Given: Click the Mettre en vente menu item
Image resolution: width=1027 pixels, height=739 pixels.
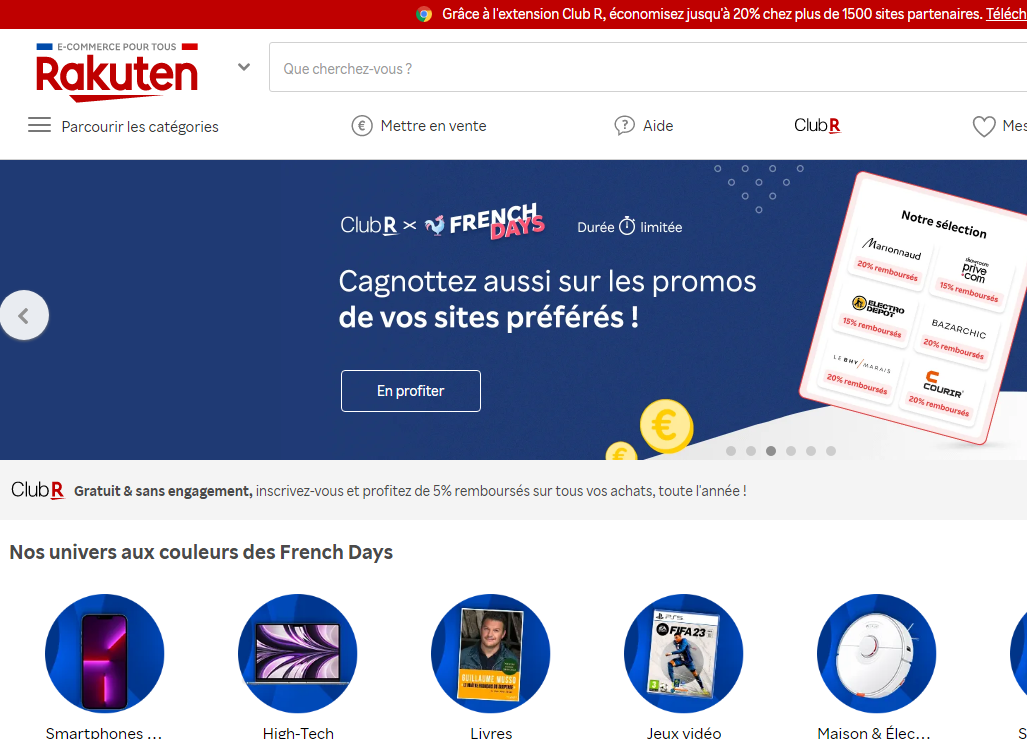Looking at the screenshot, I should point(433,126).
